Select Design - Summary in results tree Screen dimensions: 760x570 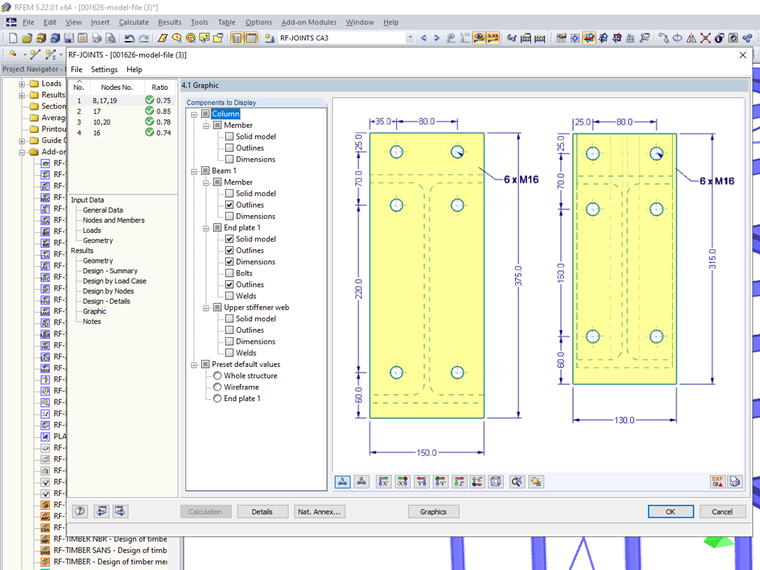[110, 271]
